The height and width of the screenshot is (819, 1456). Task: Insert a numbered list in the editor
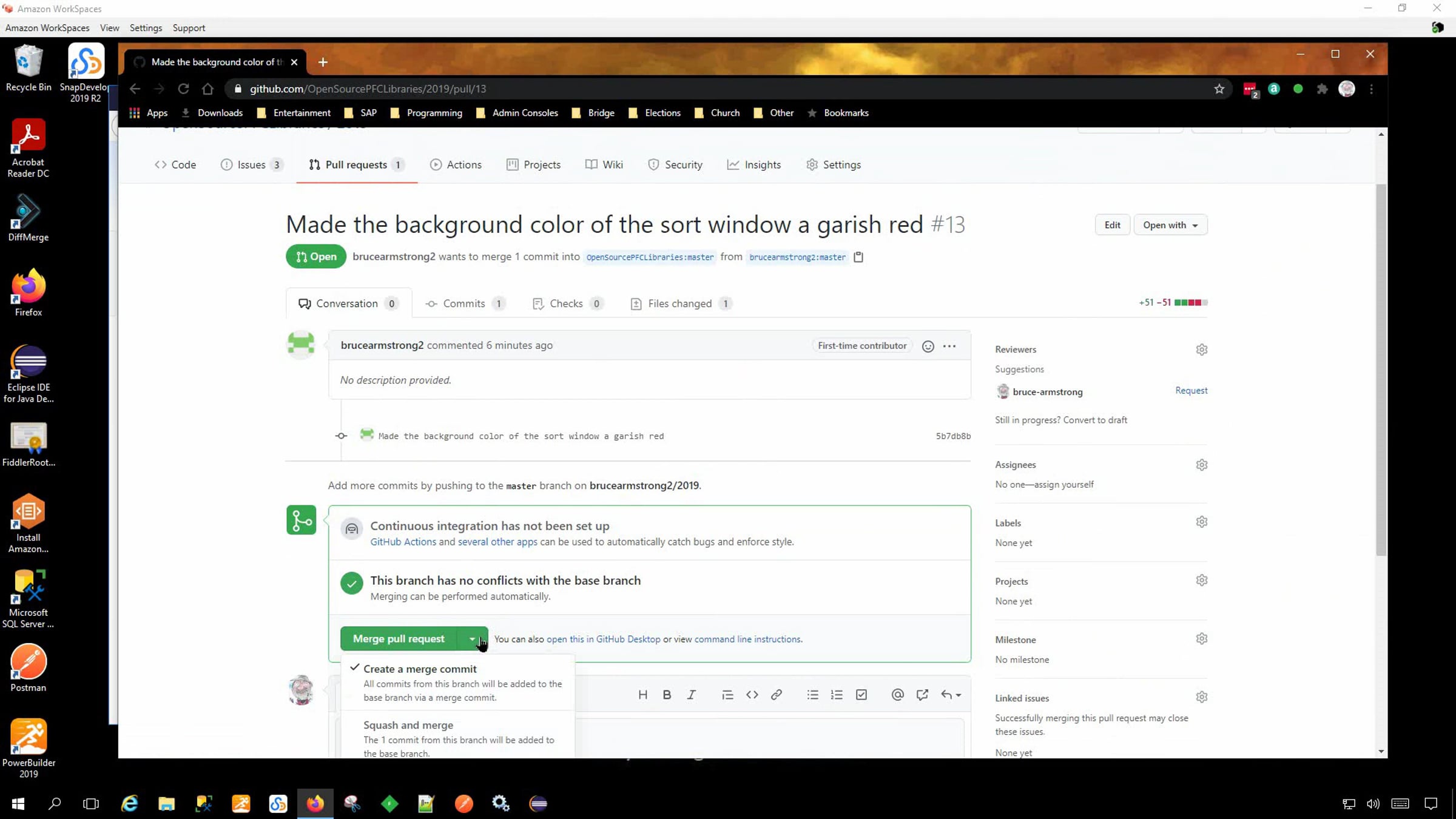point(837,695)
